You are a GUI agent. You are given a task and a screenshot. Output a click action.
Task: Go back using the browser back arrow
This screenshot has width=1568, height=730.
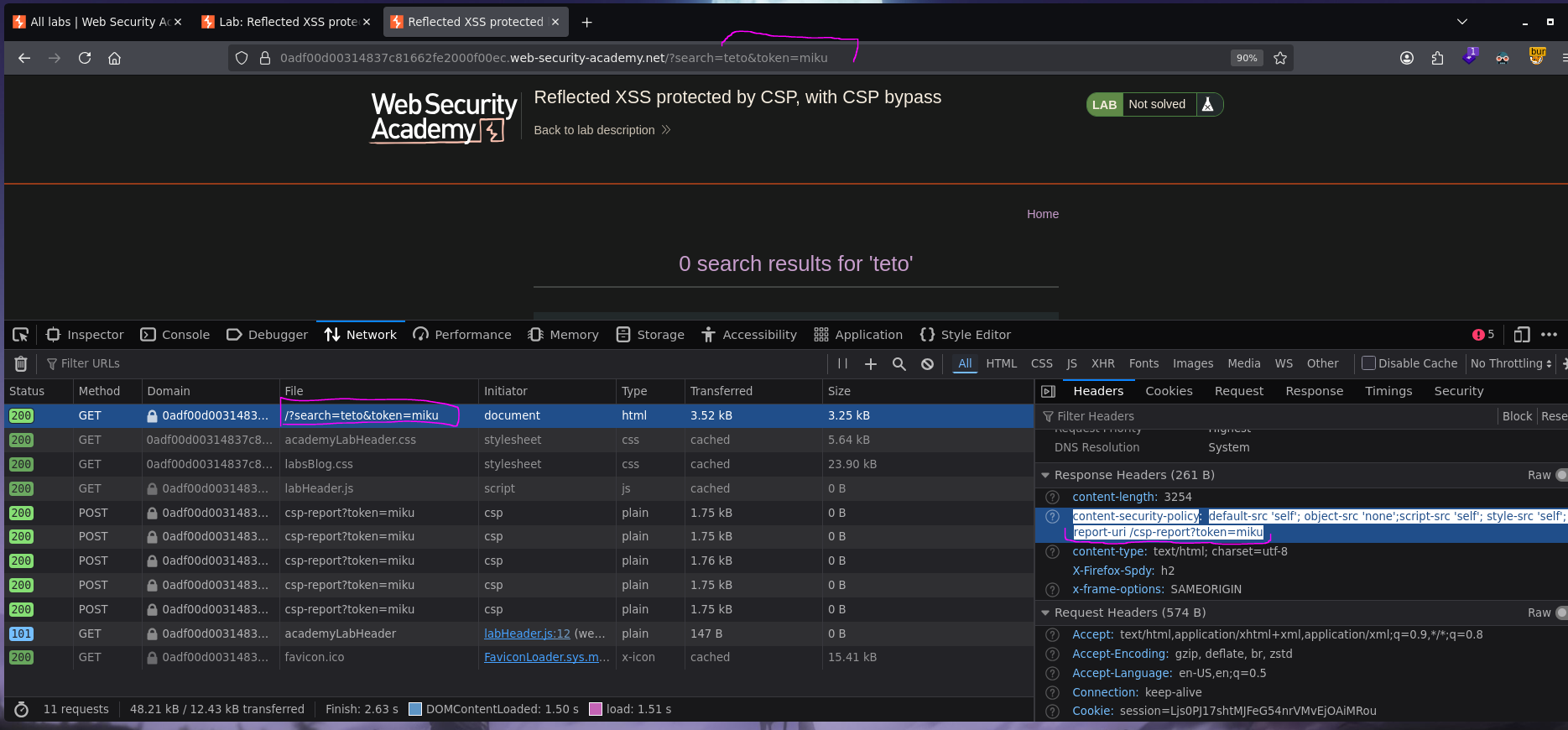[x=24, y=58]
